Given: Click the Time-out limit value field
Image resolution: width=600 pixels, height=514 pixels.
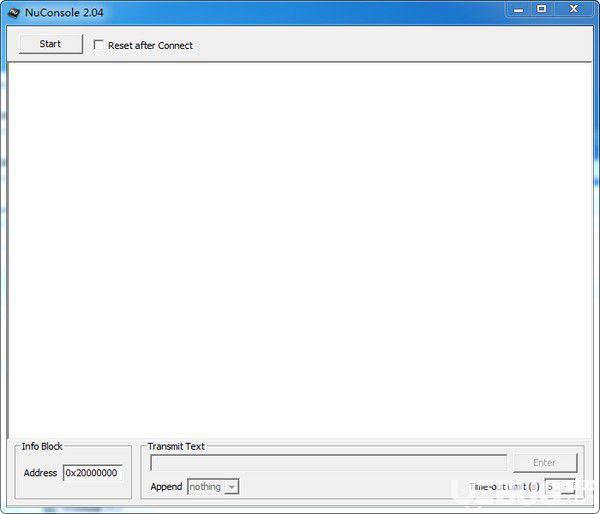Looking at the screenshot, I should coord(553,487).
